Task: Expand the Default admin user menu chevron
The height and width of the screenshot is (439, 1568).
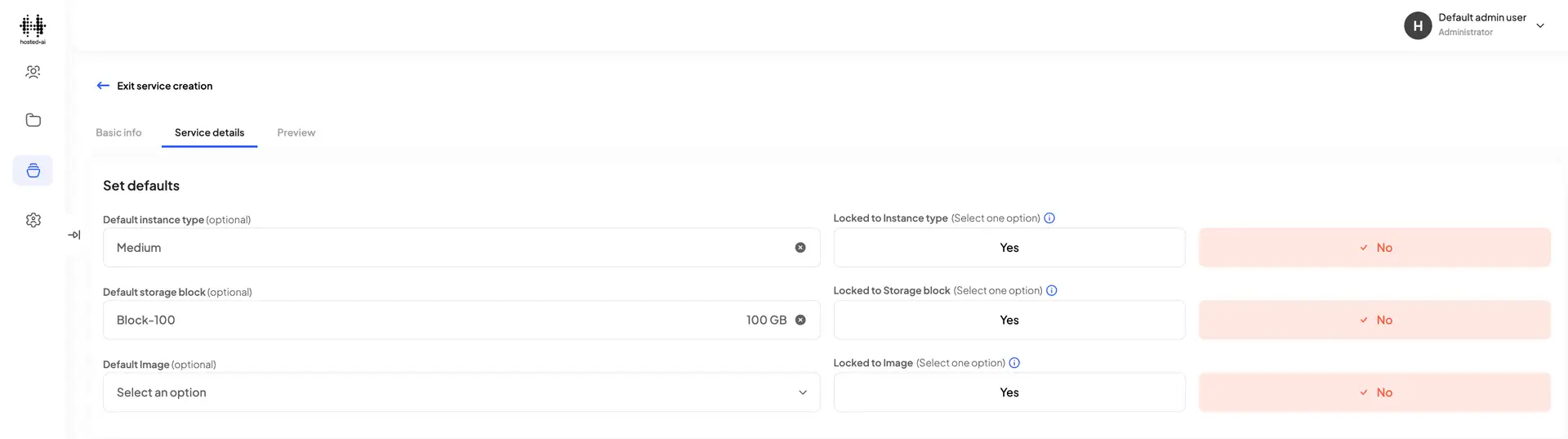Action: tap(1540, 25)
